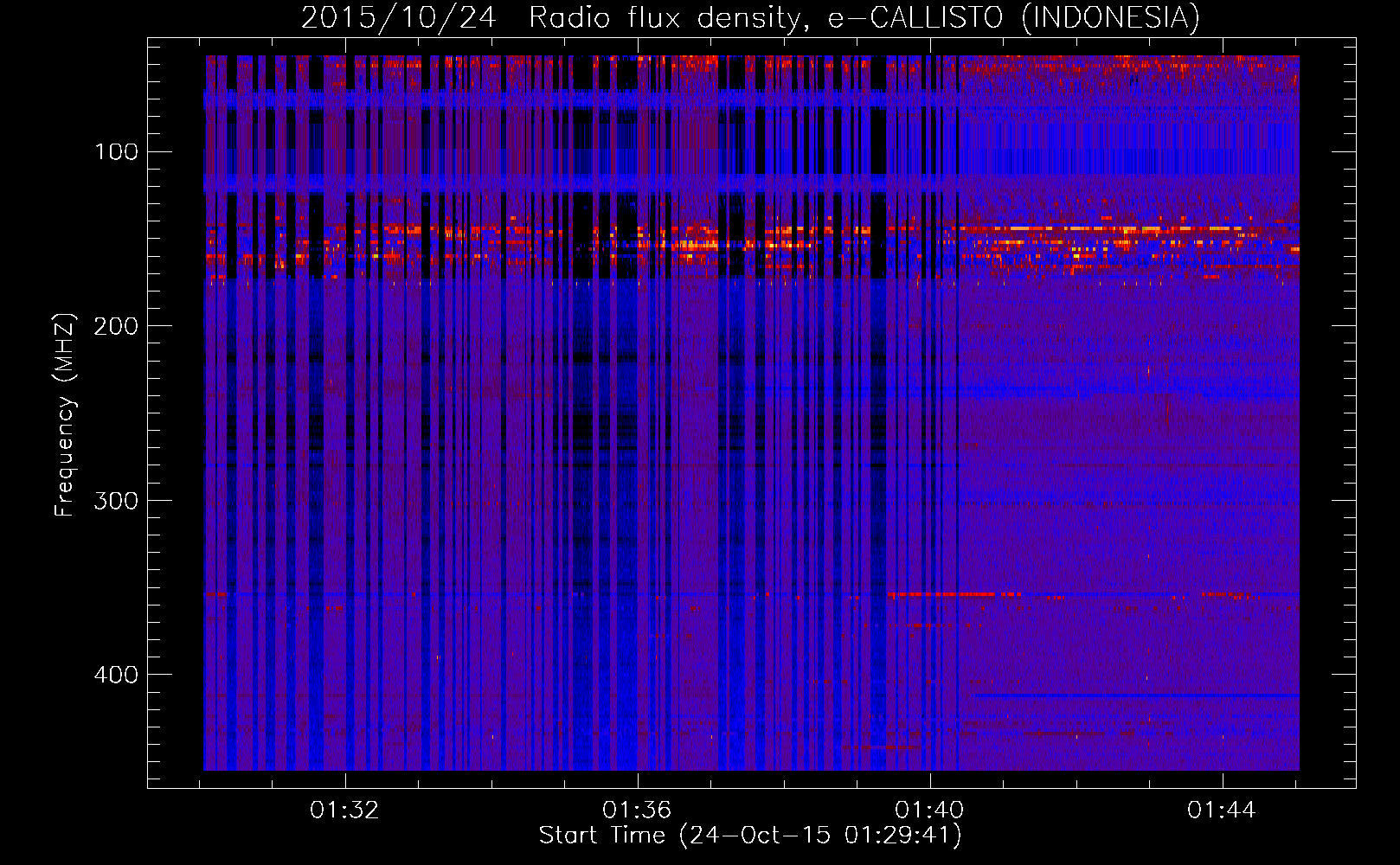
Task: Click the '01:44' time tick label
Action: click(x=1222, y=811)
